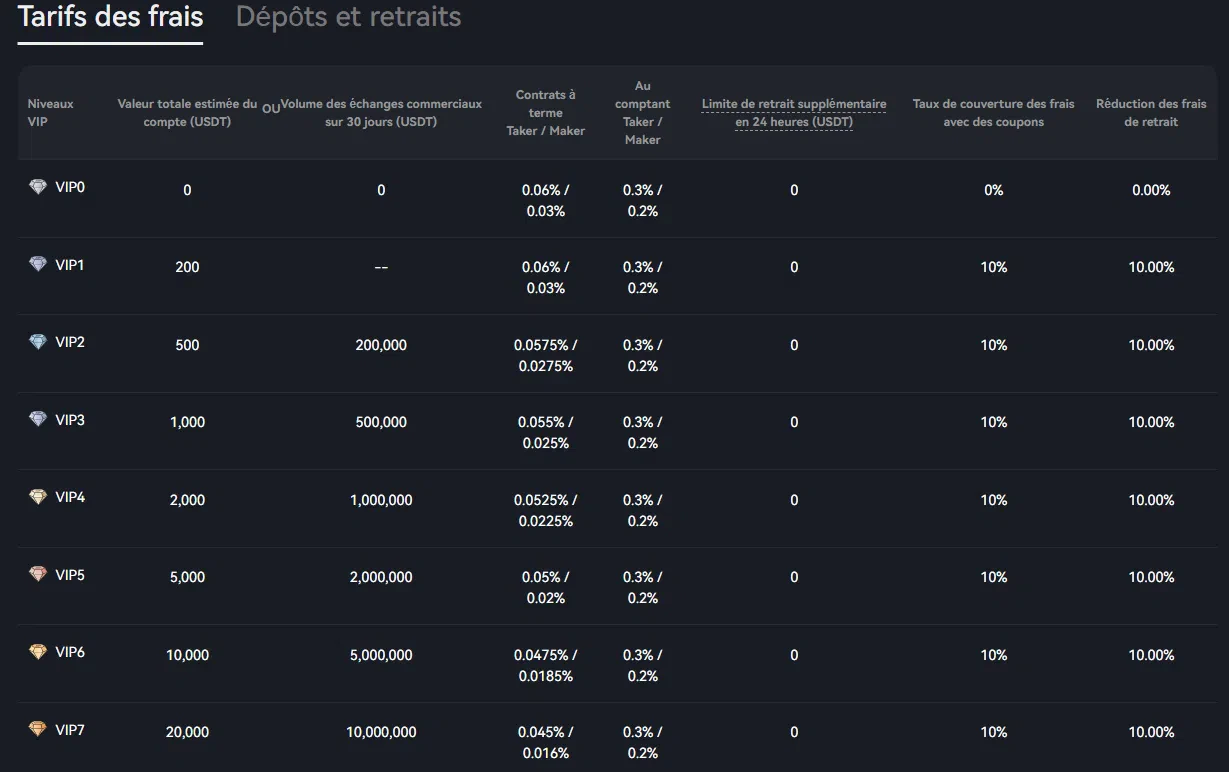The height and width of the screenshot is (772, 1229).
Task: Click the Valeur totale estimée du compte header
Action: point(187,113)
